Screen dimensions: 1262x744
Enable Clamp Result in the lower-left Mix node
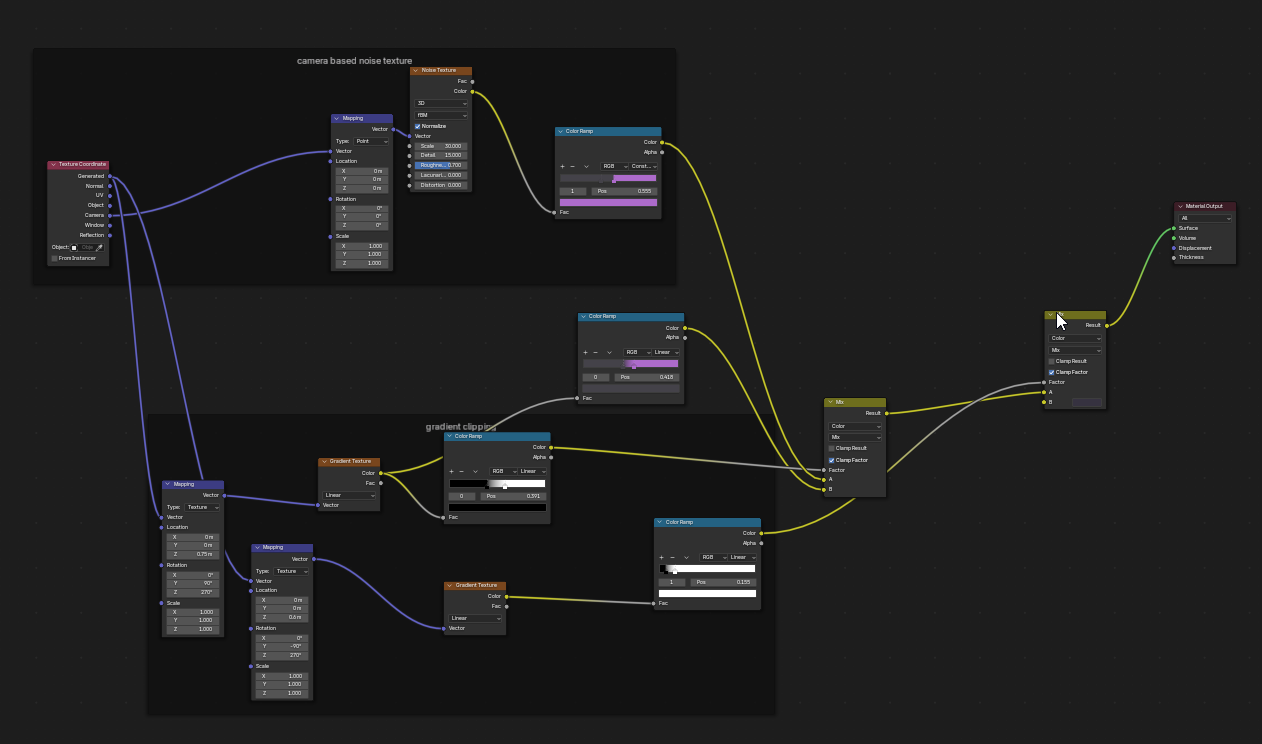tap(832, 448)
